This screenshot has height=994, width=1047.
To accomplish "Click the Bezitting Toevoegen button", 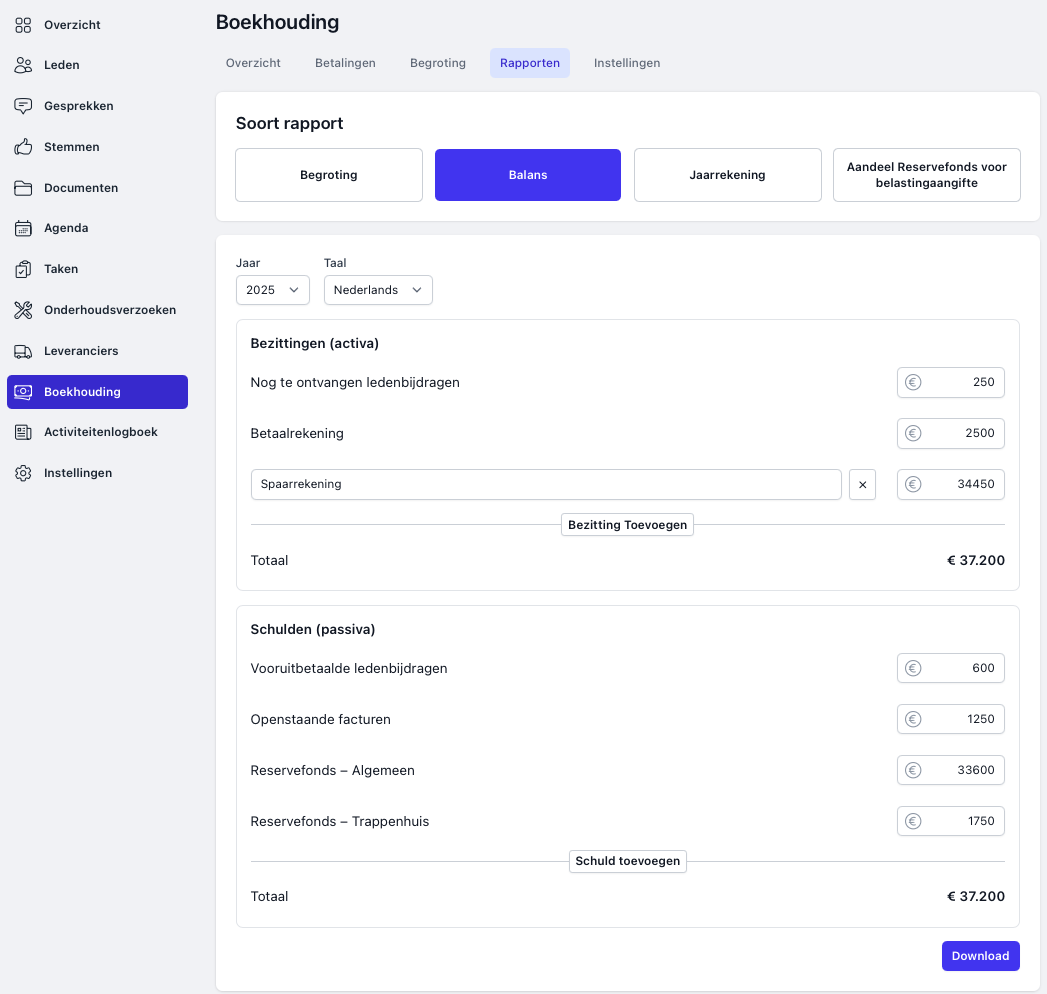I will (x=627, y=525).
